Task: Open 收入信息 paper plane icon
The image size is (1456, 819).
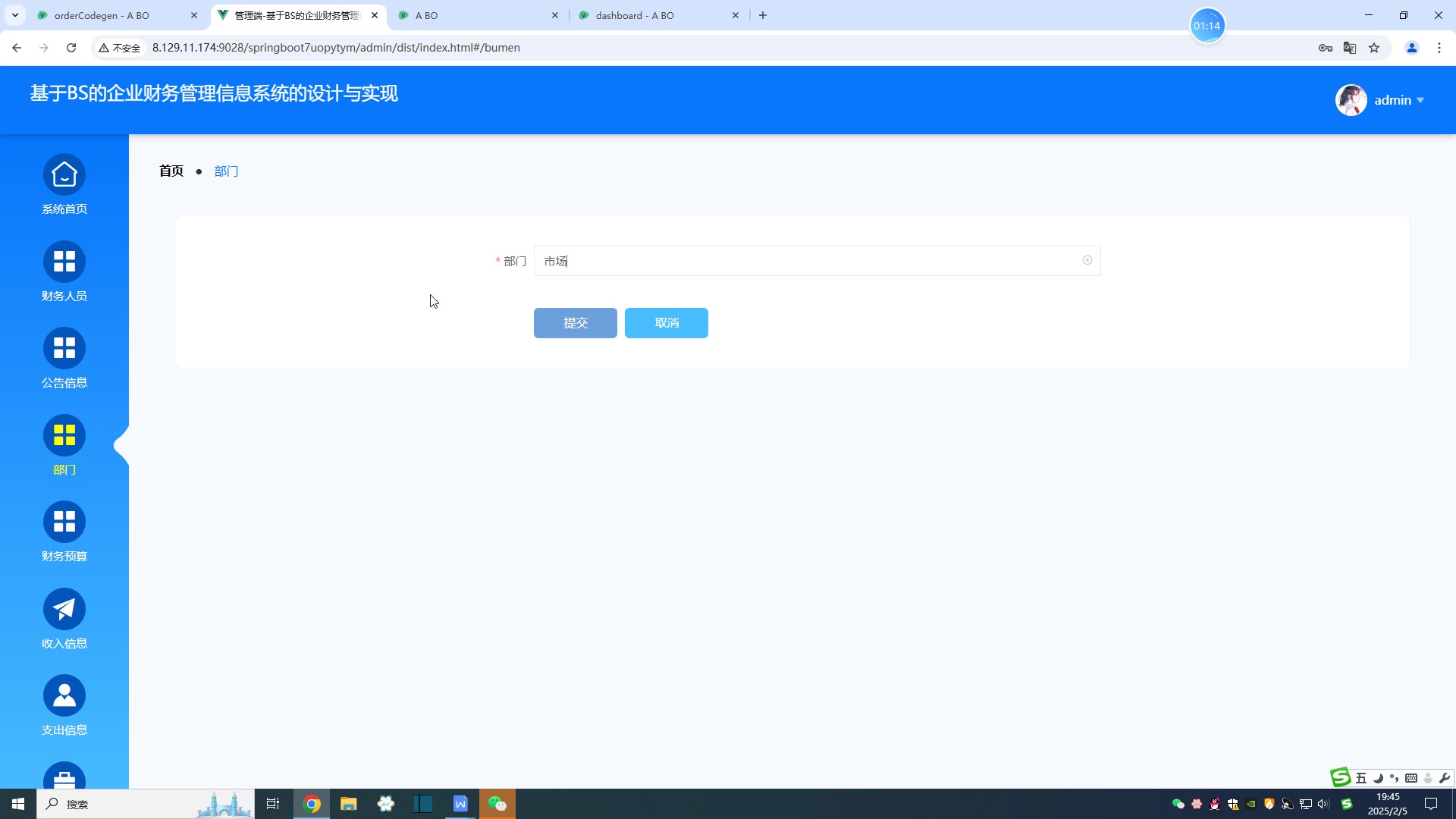Action: coord(64,609)
